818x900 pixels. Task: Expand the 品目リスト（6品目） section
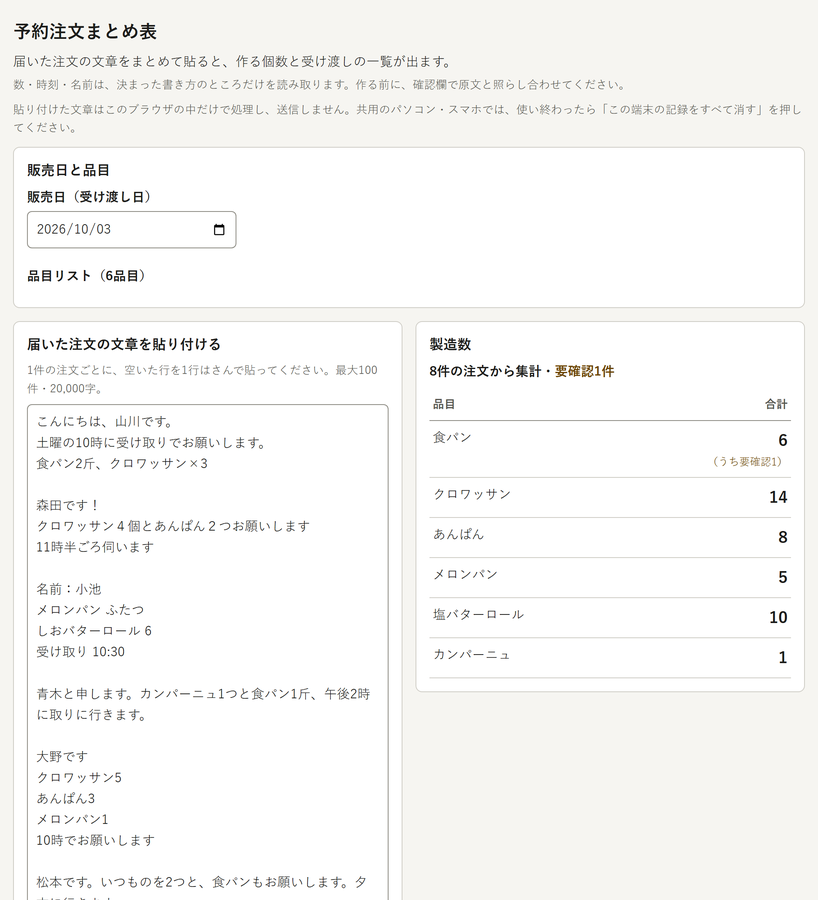pos(86,276)
